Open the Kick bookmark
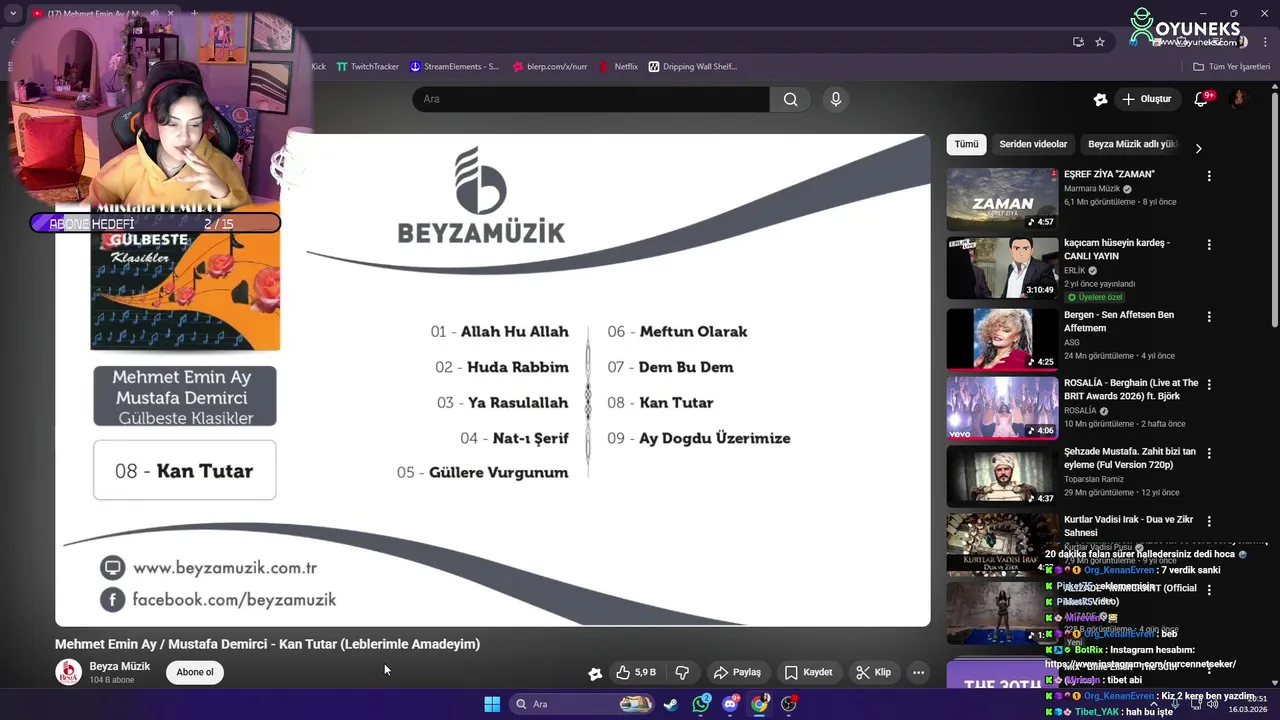This screenshot has width=1280, height=720. (318, 67)
